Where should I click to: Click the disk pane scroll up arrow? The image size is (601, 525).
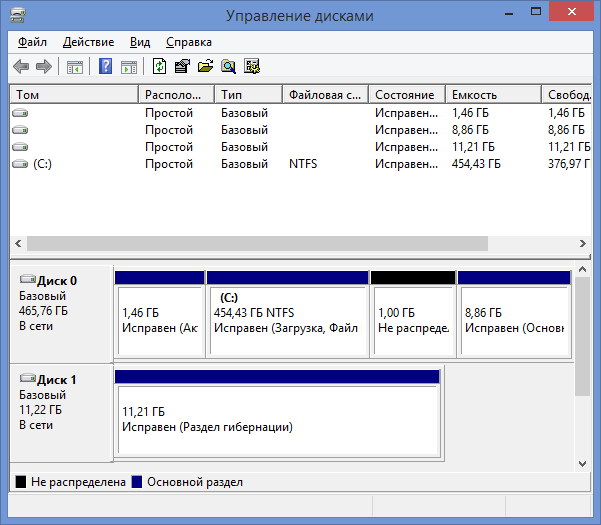click(583, 269)
